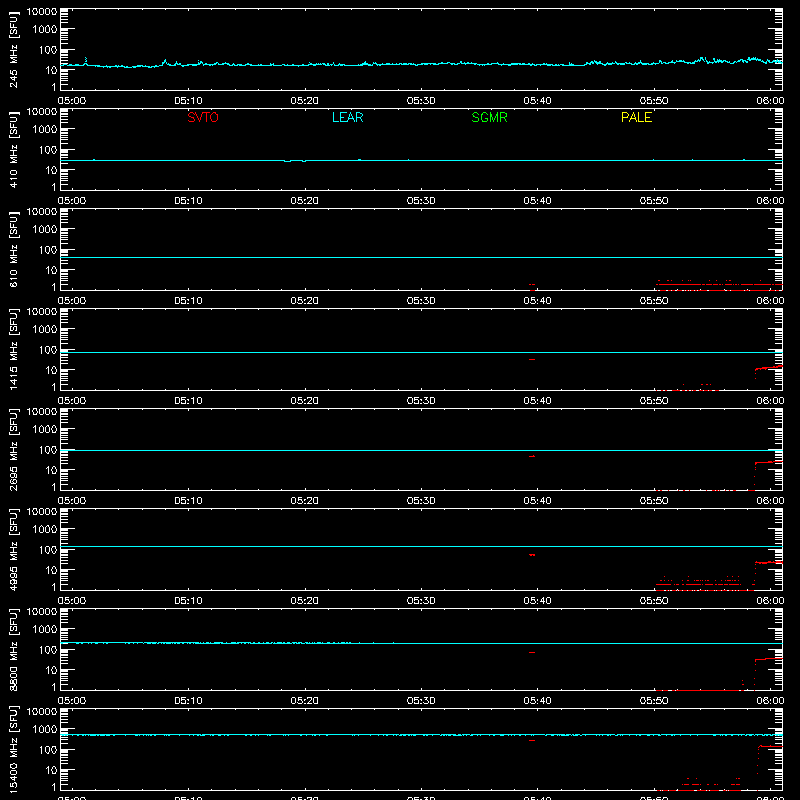Click the 05:40 tick label of 8800 MHz panel

pyautogui.click(x=537, y=701)
